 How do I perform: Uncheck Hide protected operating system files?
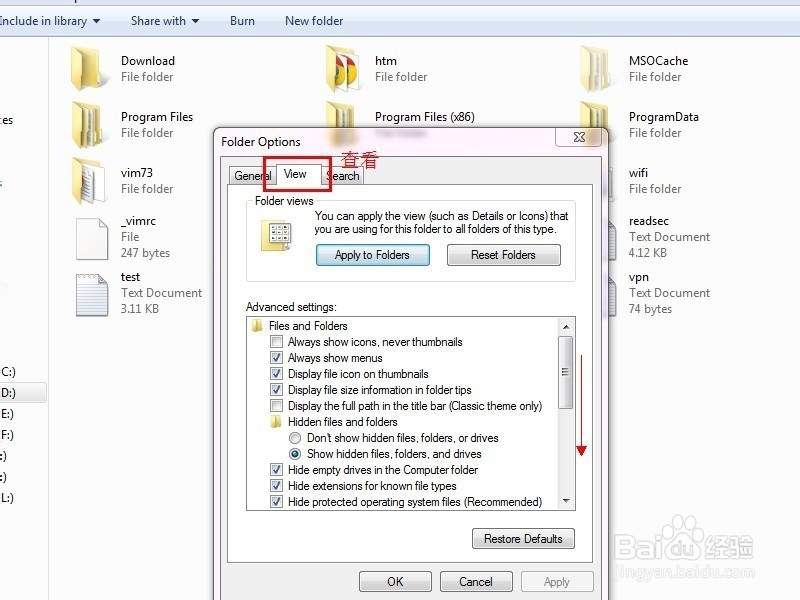pos(276,502)
